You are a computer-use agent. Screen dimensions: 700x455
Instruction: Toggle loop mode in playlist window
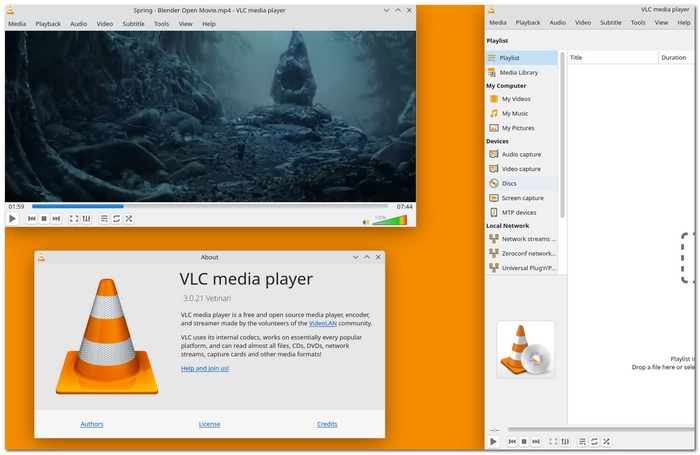(595, 442)
